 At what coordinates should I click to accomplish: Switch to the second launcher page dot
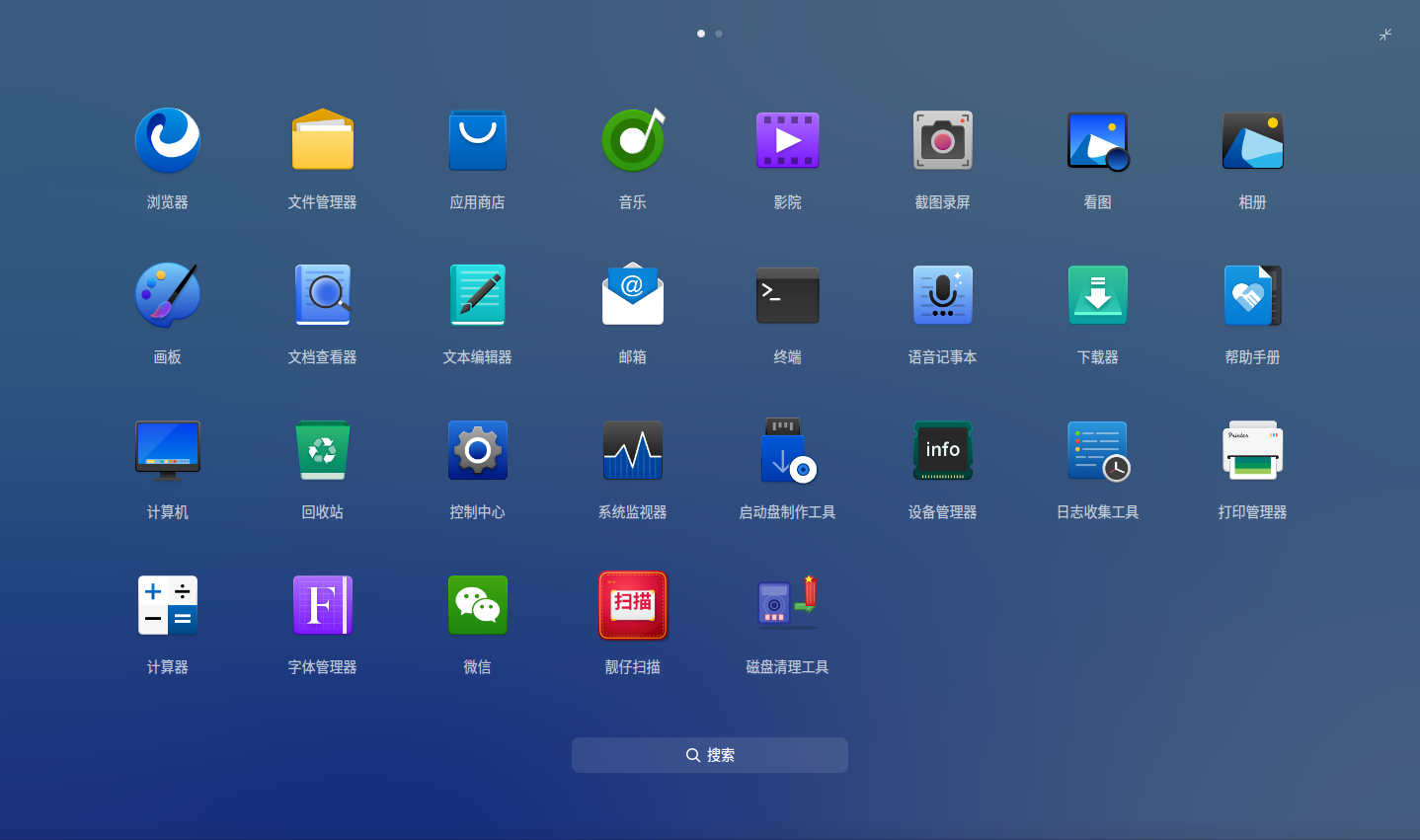click(x=719, y=33)
